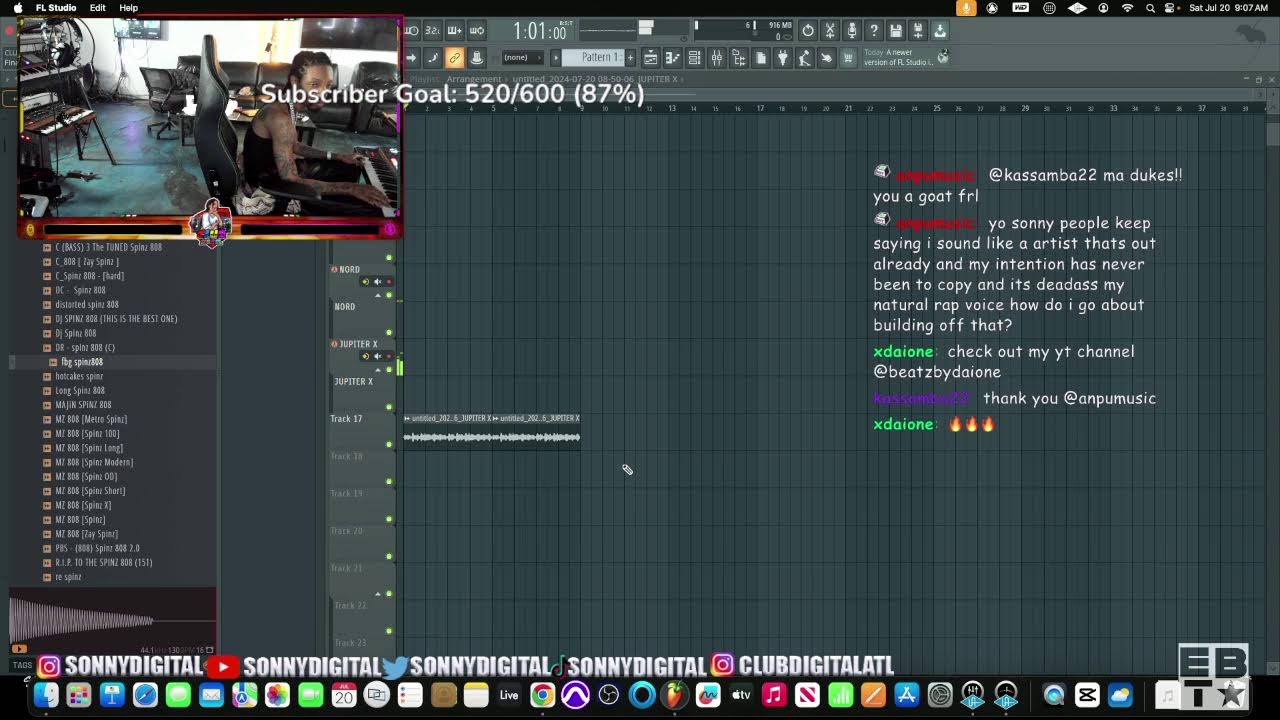Image resolution: width=1280 pixels, height=720 pixels.
Task: Show the Channel rack button
Action: coord(694,58)
